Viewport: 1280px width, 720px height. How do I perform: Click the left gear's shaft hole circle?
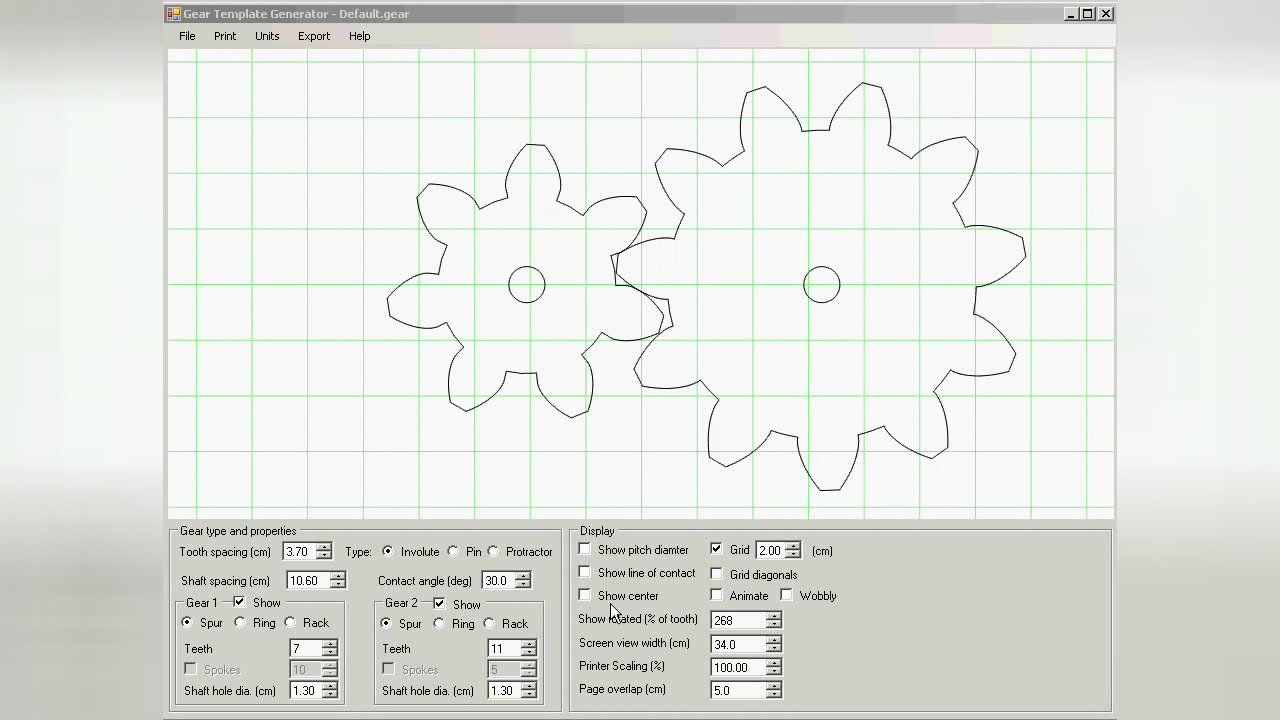click(x=526, y=284)
